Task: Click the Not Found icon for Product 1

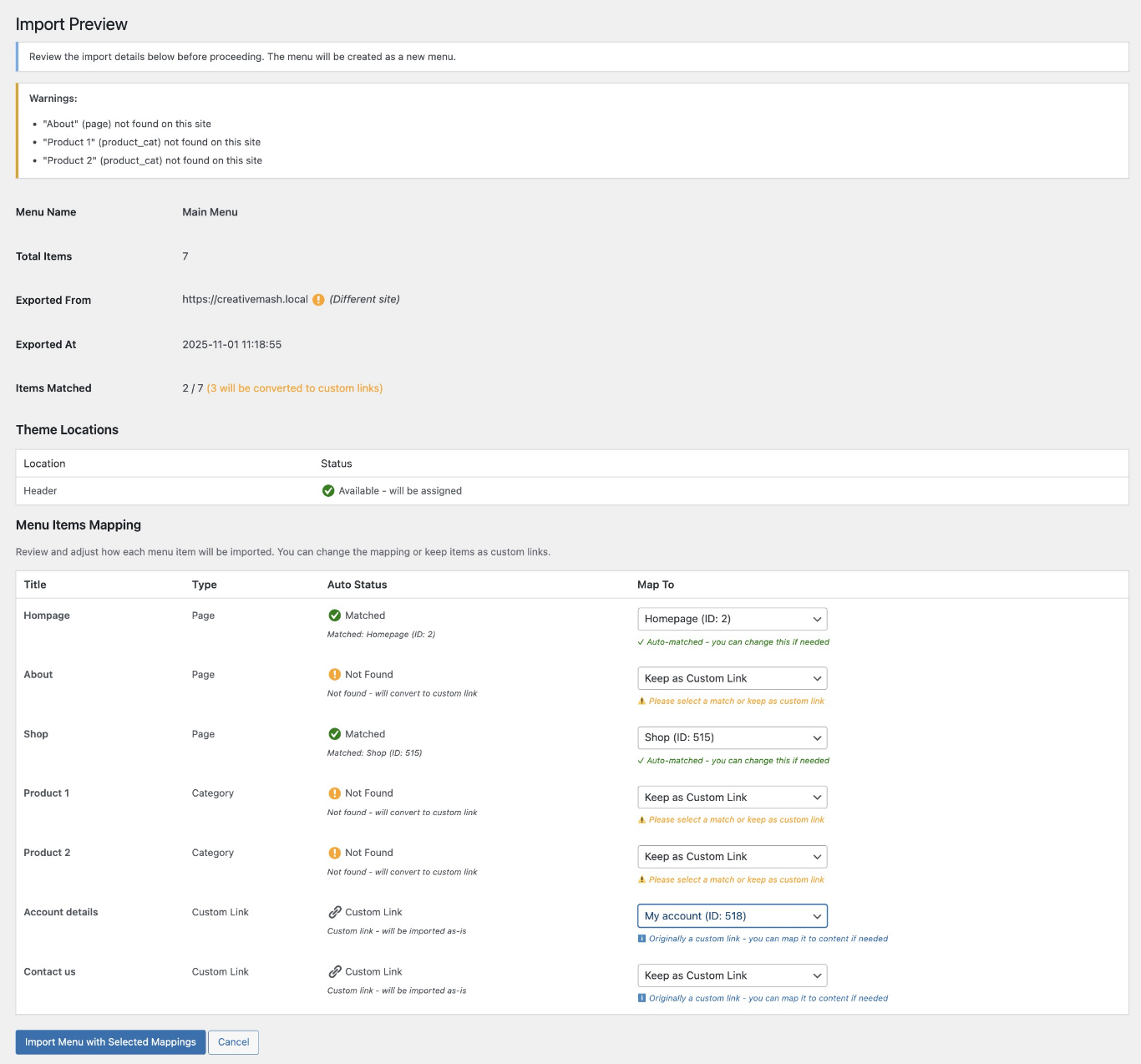Action: (x=334, y=793)
